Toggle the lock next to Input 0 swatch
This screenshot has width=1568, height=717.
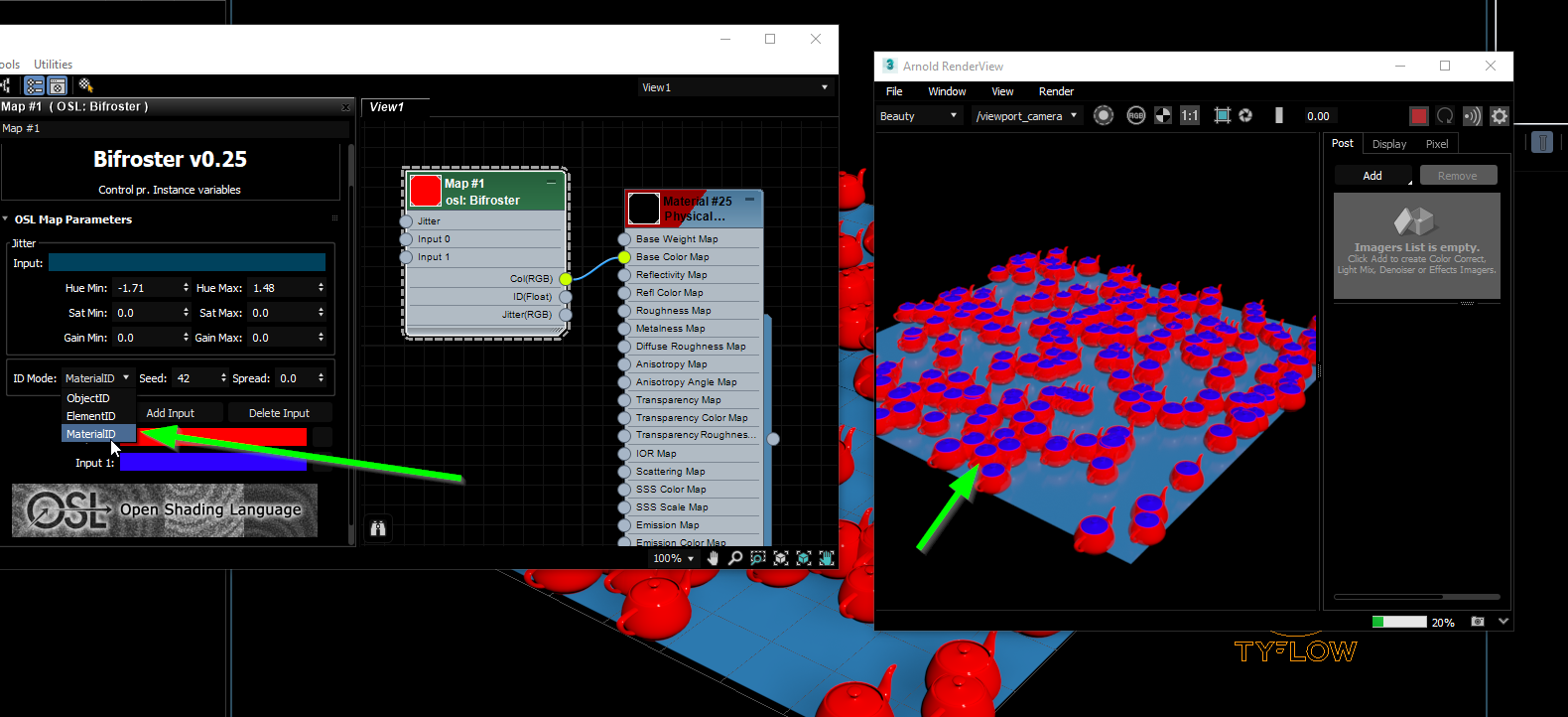[x=323, y=437]
